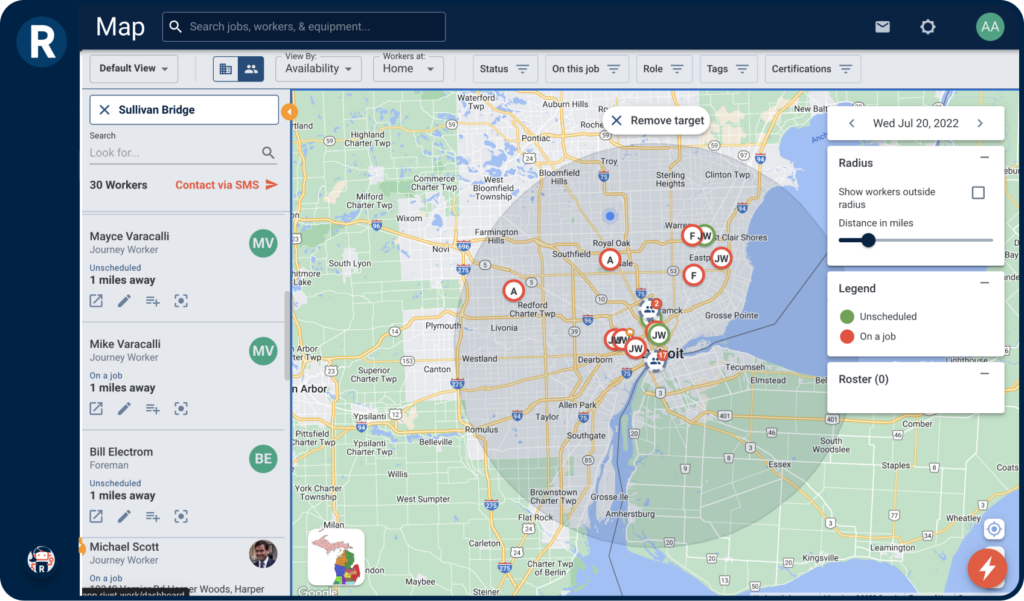Open the Michigan regions map thumbnail
1024x601 pixels.
coord(336,557)
